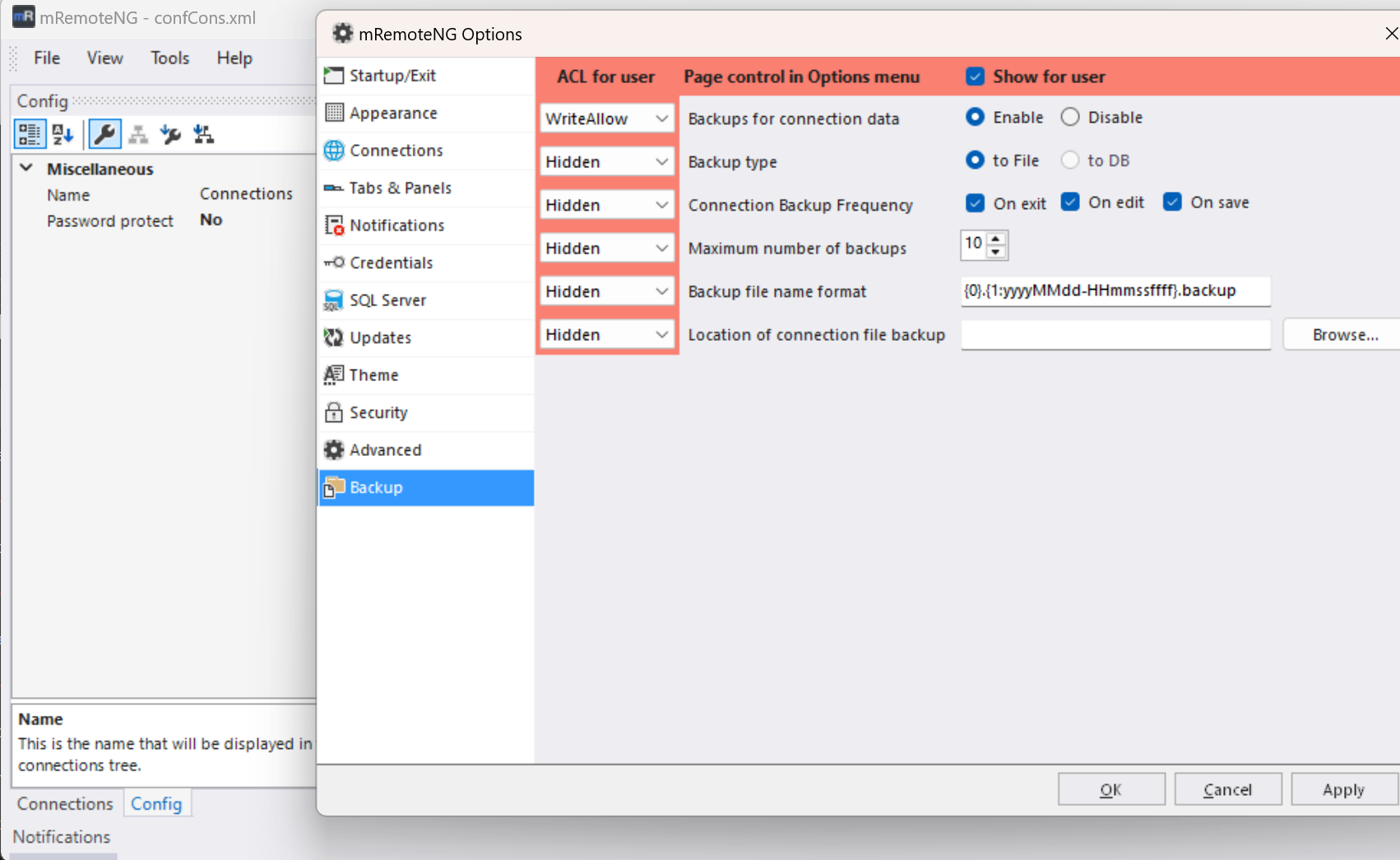Screen dimensions: 1400x860
Task: Select SQL Server database icon
Action: pyautogui.click(x=333, y=300)
